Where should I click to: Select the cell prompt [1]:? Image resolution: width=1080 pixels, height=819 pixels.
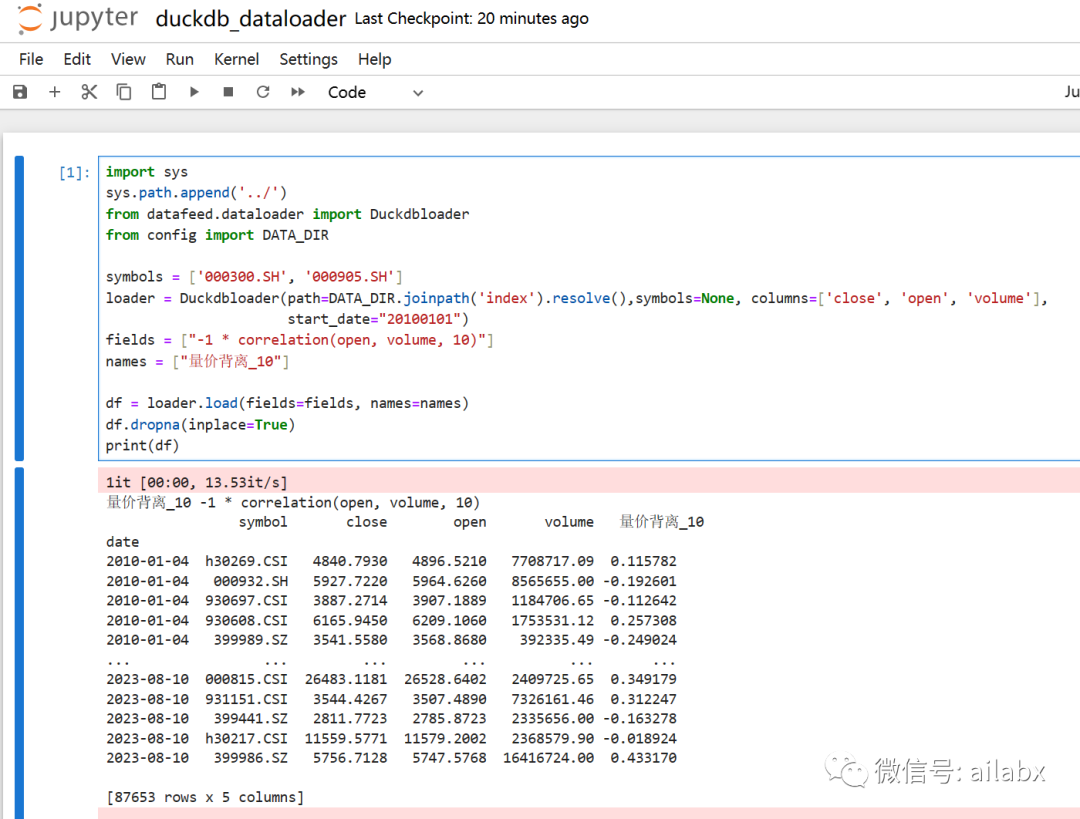(x=74, y=172)
